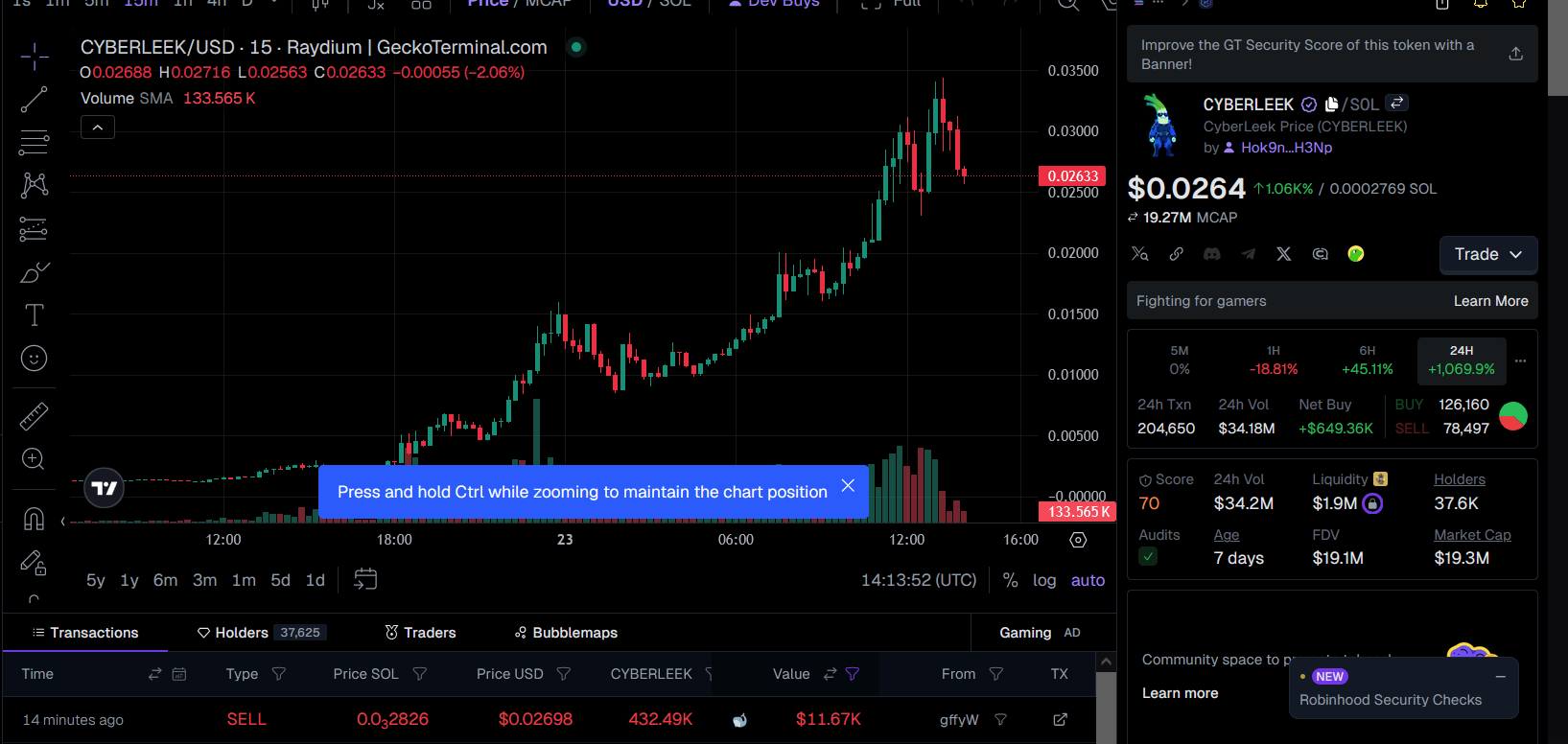Select the 5M price change interval
This screenshot has width=1568, height=744.
1180,360
